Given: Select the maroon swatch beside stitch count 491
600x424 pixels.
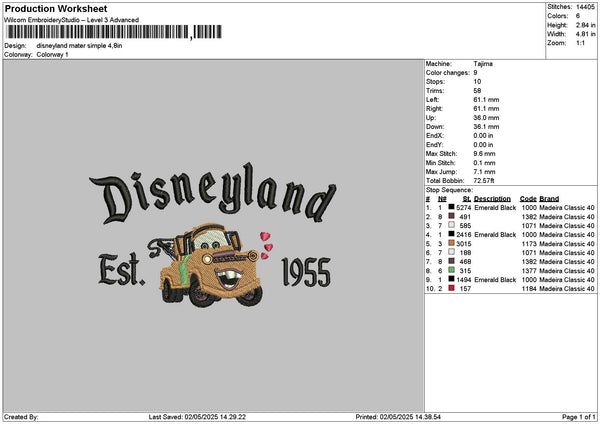Looking at the screenshot, I should point(452,216).
